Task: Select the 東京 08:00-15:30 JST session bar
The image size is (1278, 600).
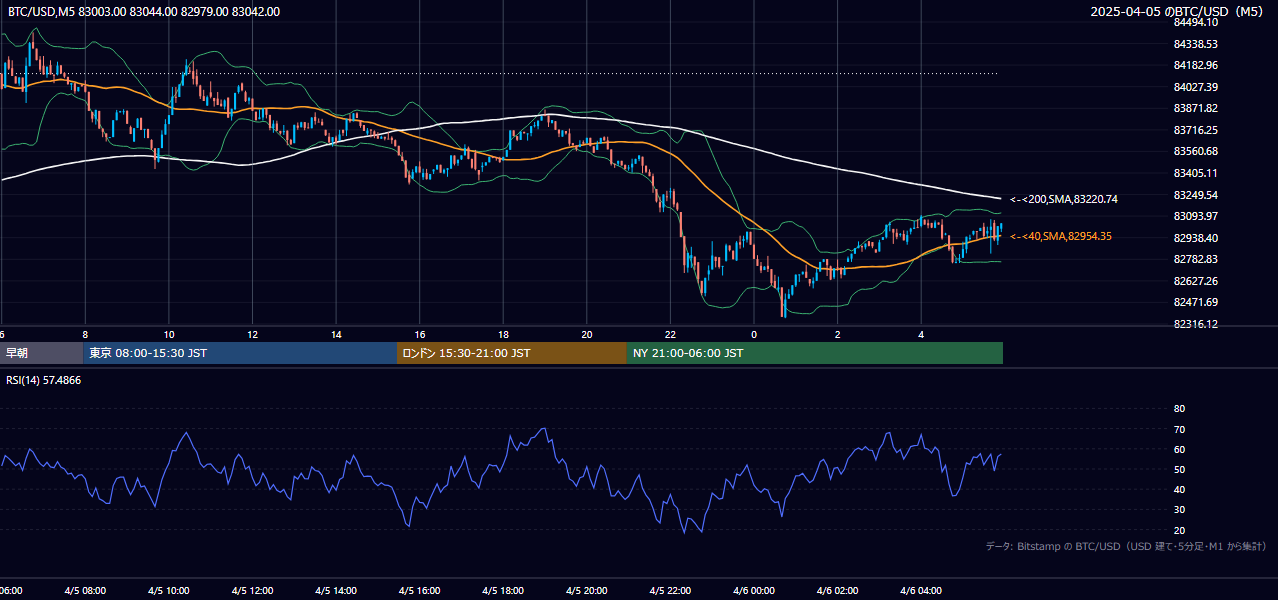Action: (240, 353)
